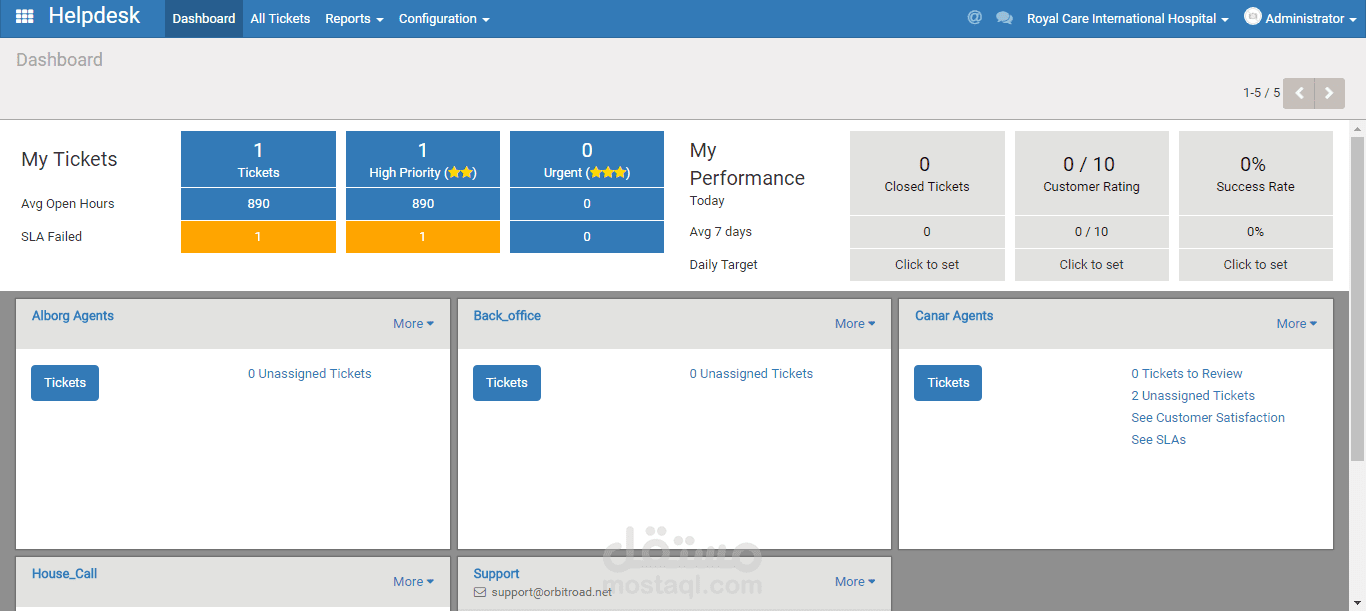Click the 1 Tickets tile
Image resolution: width=1366 pixels, height=611 pixels.
tap(258, 159)
